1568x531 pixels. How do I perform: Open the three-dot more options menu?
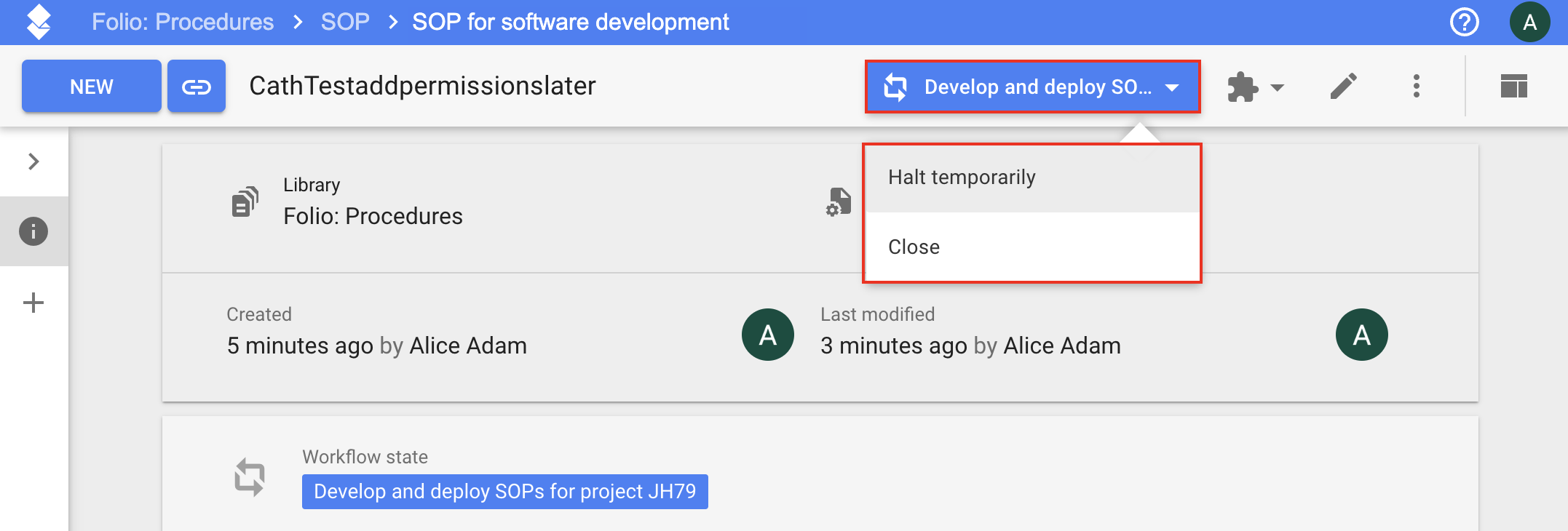point(1416,86)
